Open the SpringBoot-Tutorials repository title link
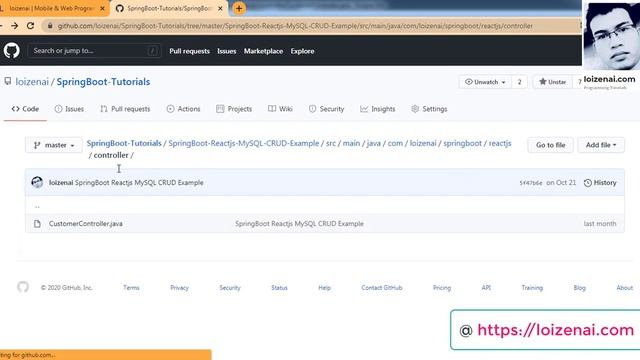640x360 pixels. (x=103, y=82)
